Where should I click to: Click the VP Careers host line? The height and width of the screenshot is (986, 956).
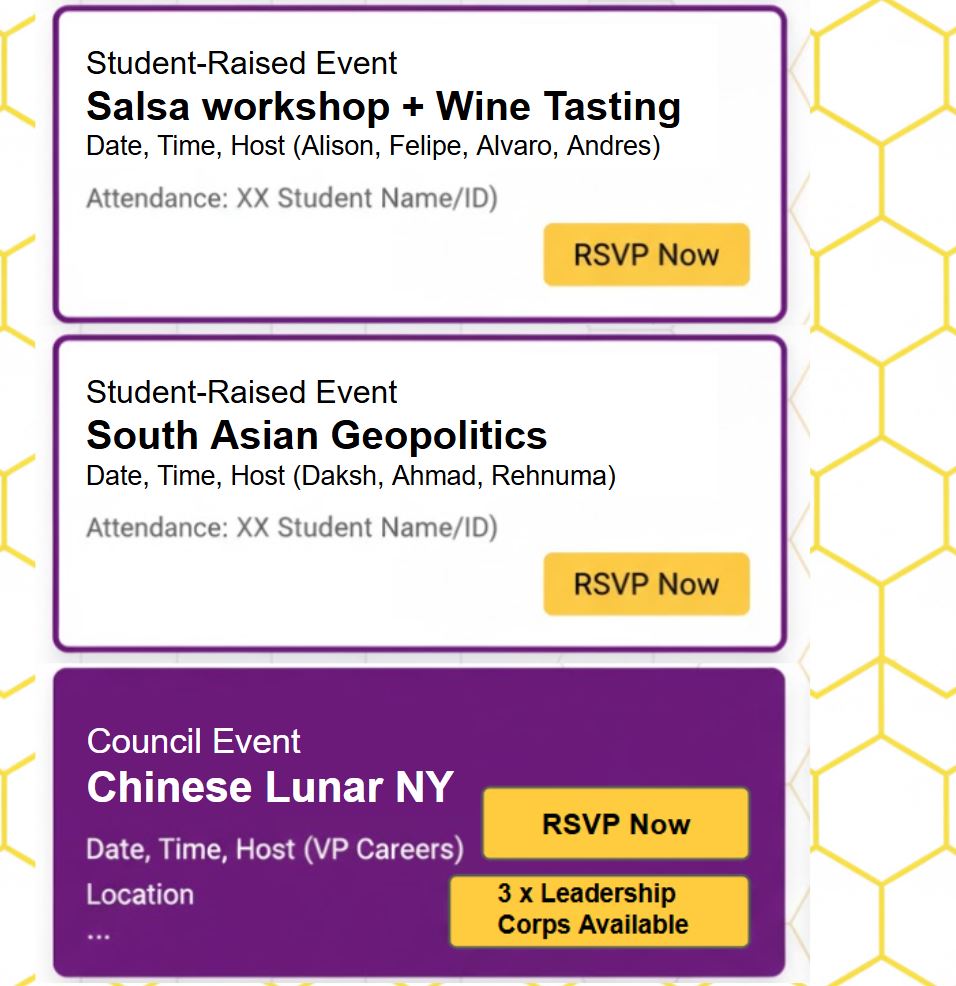275,850
